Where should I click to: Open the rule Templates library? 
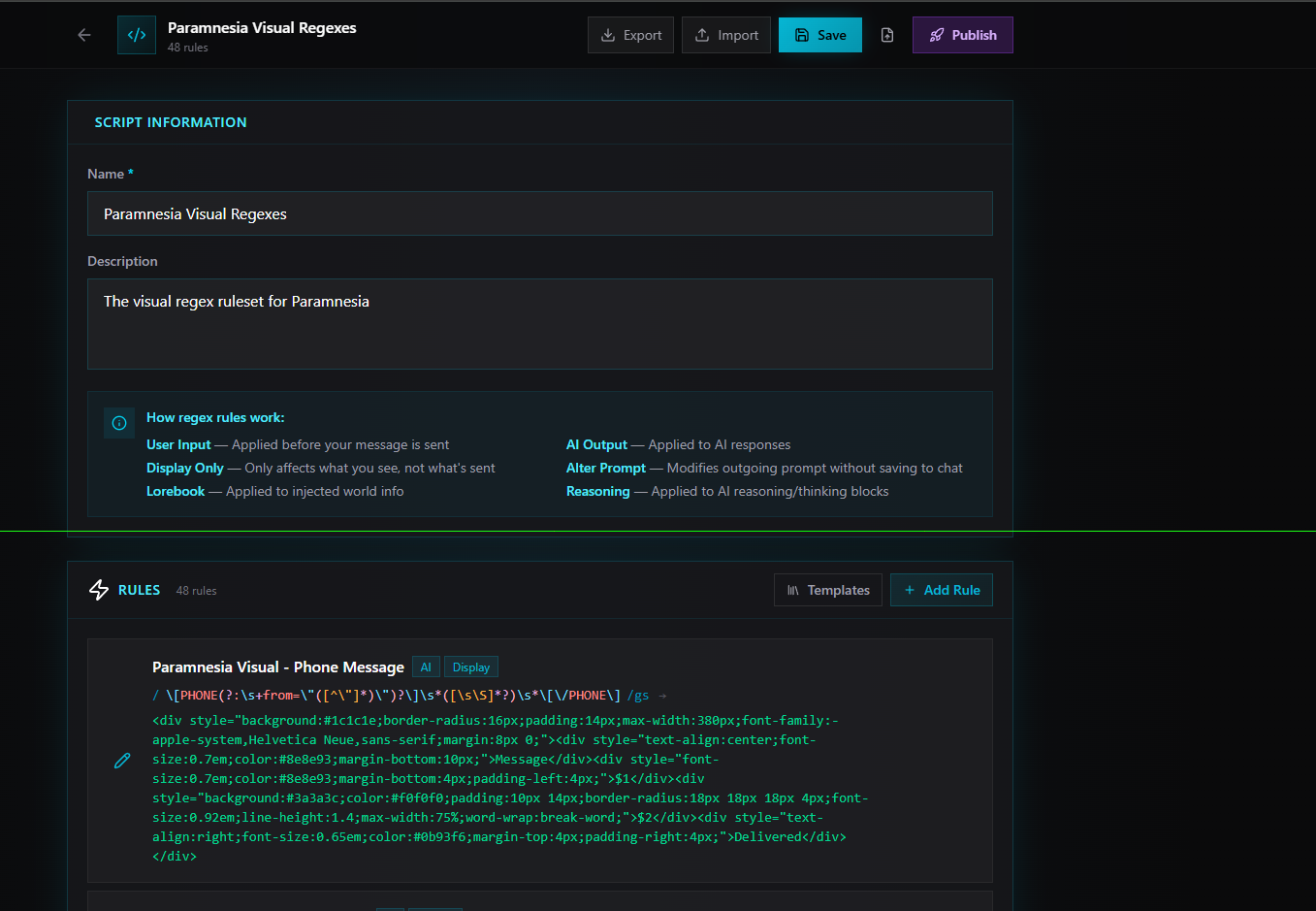click(x=828, y=590)
